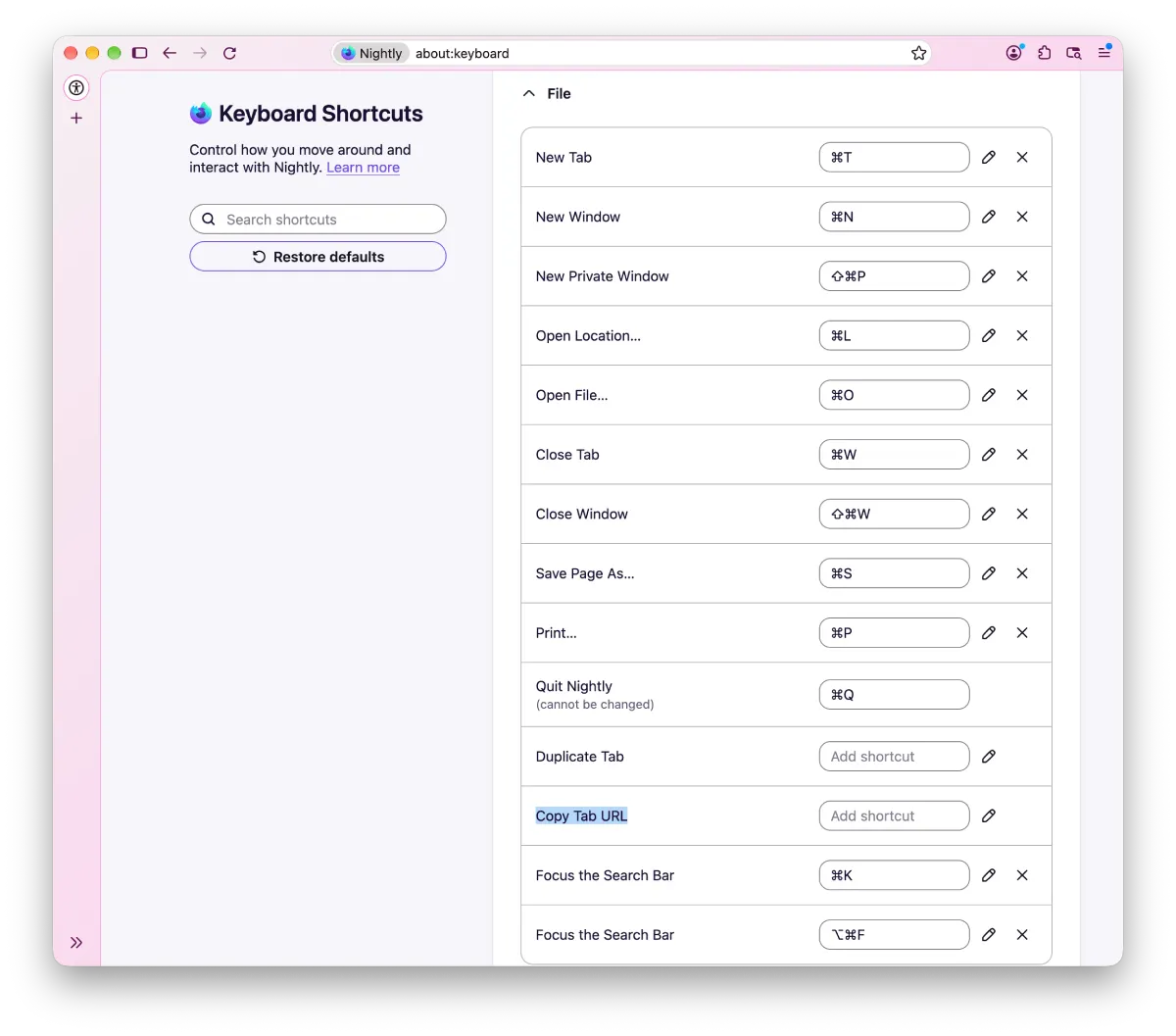Open a new tab with the plus icon
The height and width of the screenshot is (1036, 1176).
[76, 118]
